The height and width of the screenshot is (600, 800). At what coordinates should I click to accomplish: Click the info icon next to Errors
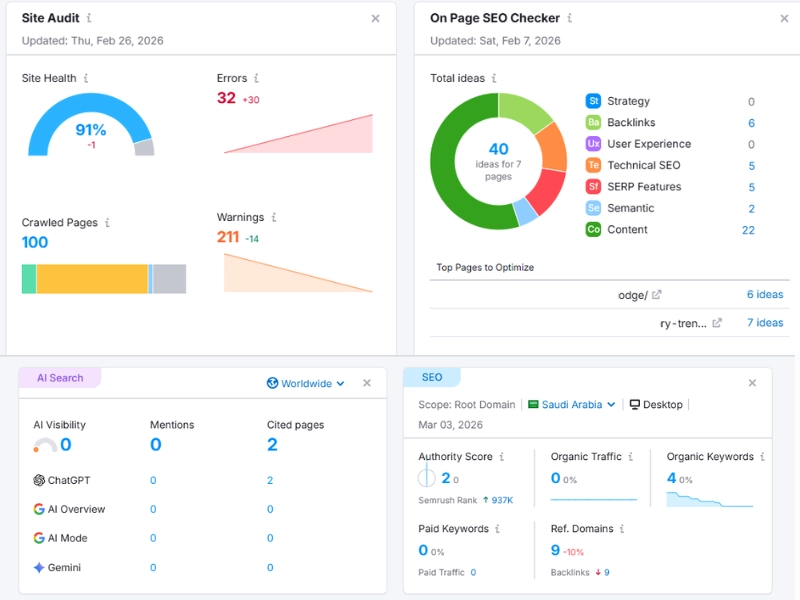point(256,78)
